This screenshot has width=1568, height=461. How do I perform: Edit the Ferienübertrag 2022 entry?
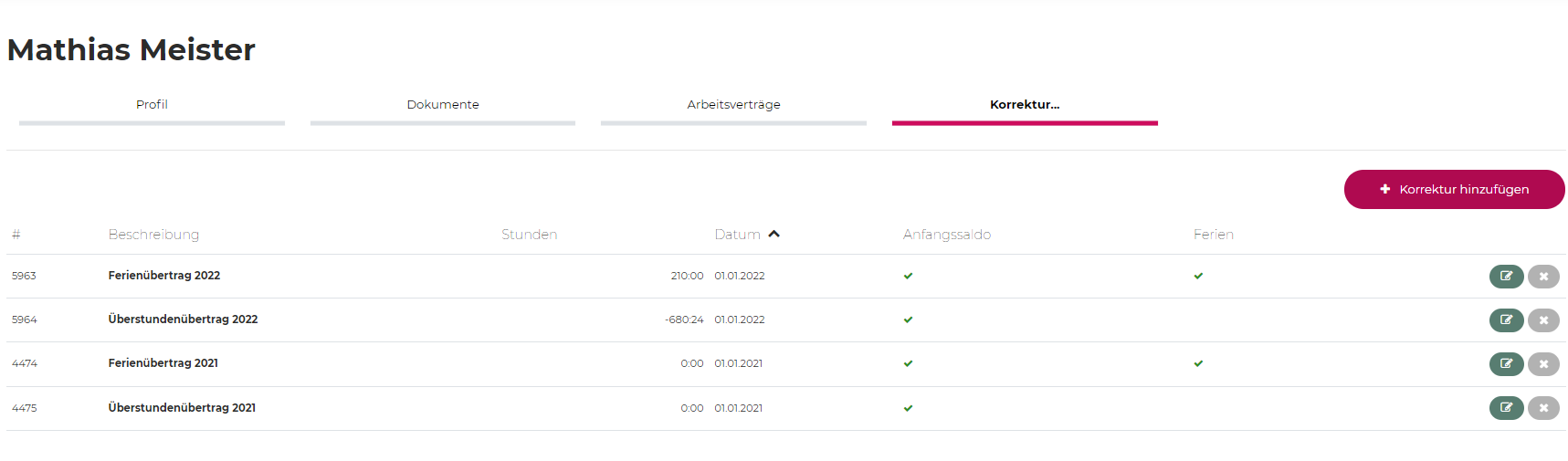pos(1506,276)
